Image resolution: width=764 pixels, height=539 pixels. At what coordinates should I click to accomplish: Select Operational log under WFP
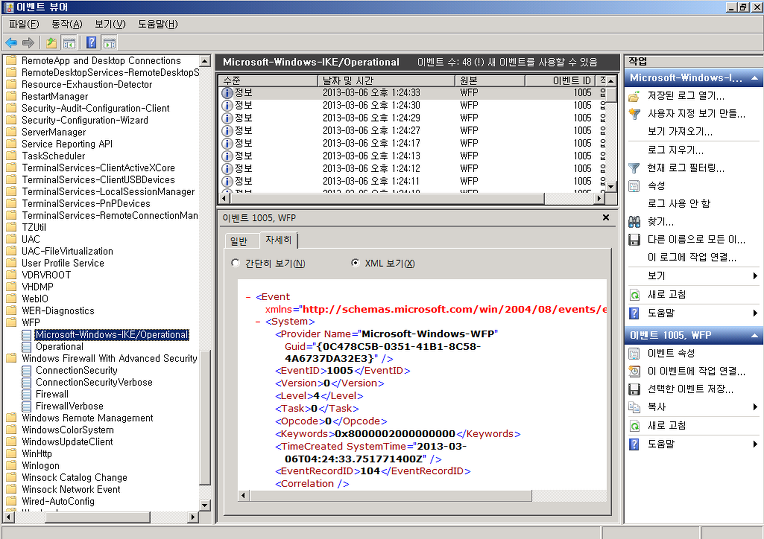coord(59,346)
